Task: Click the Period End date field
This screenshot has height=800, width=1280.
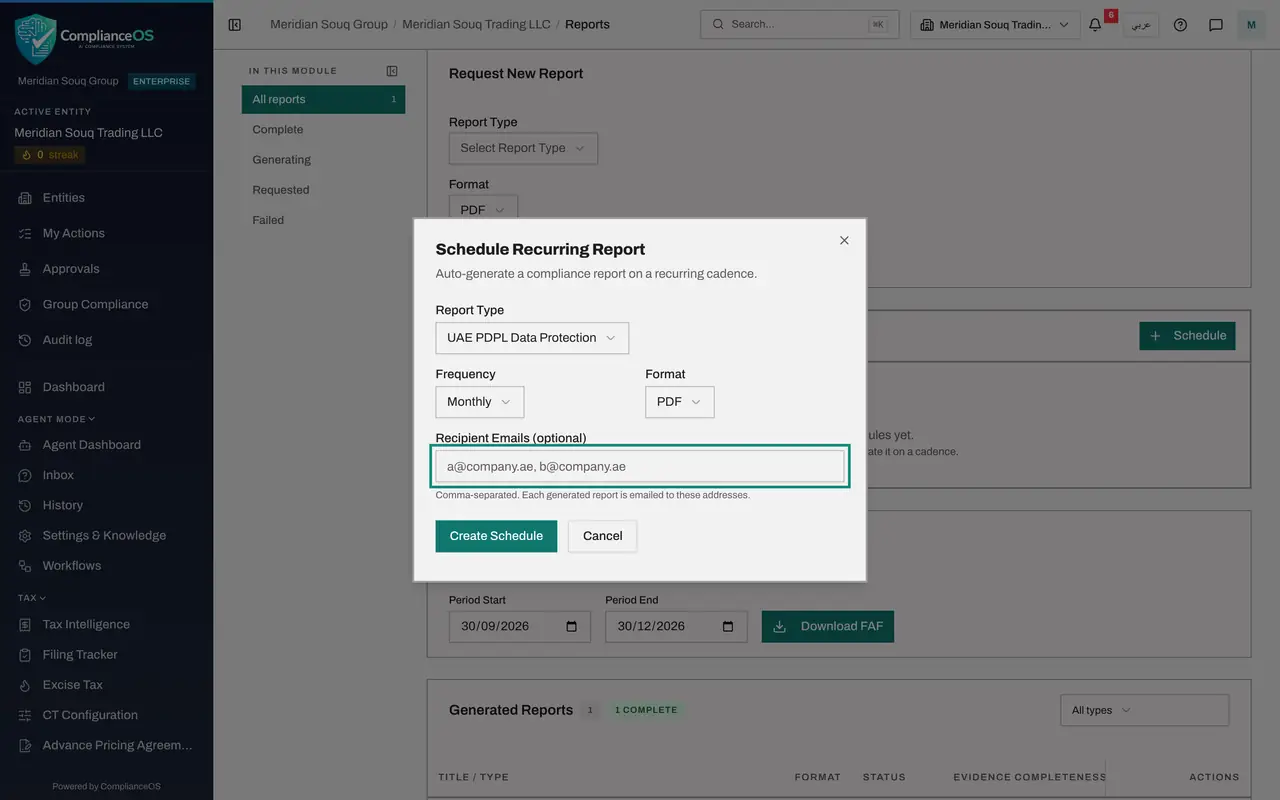Action: (x=676, y=626)
